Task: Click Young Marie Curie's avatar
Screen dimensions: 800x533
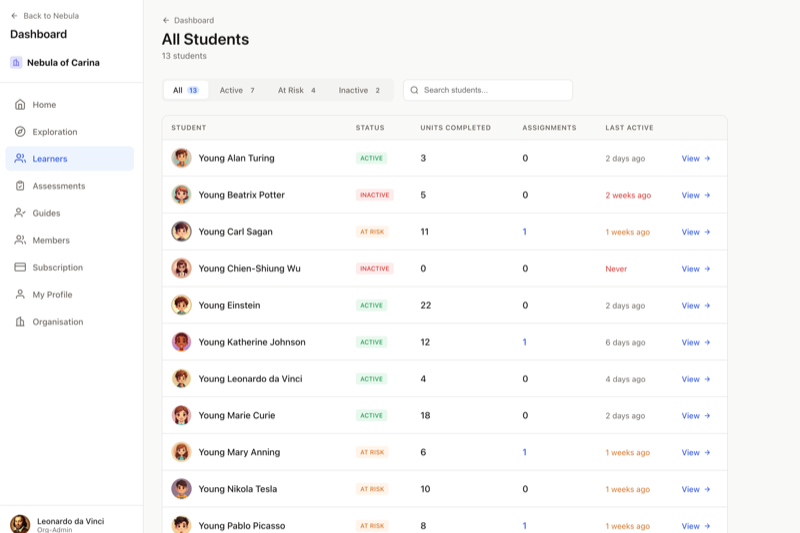Action: 181,415
